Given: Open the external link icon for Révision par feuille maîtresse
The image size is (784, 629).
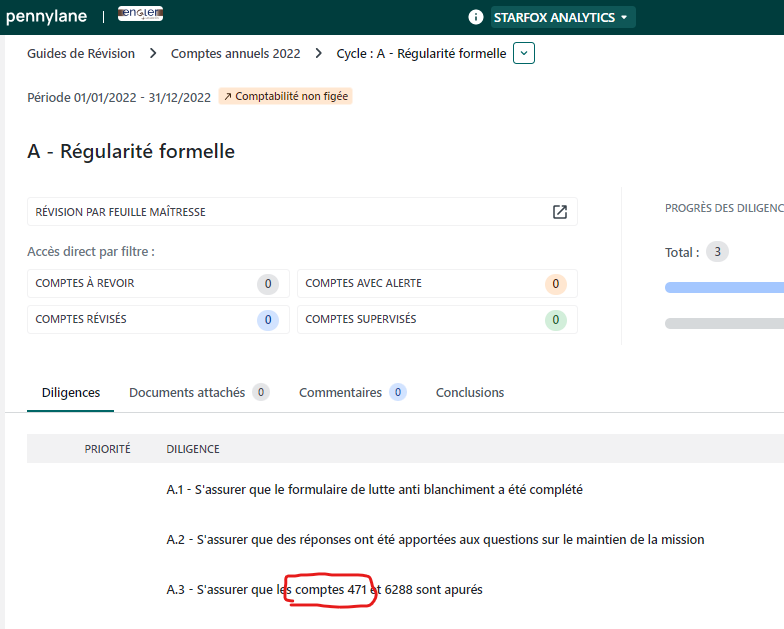Looking at the screenshot, I should (x=559, y=212).
